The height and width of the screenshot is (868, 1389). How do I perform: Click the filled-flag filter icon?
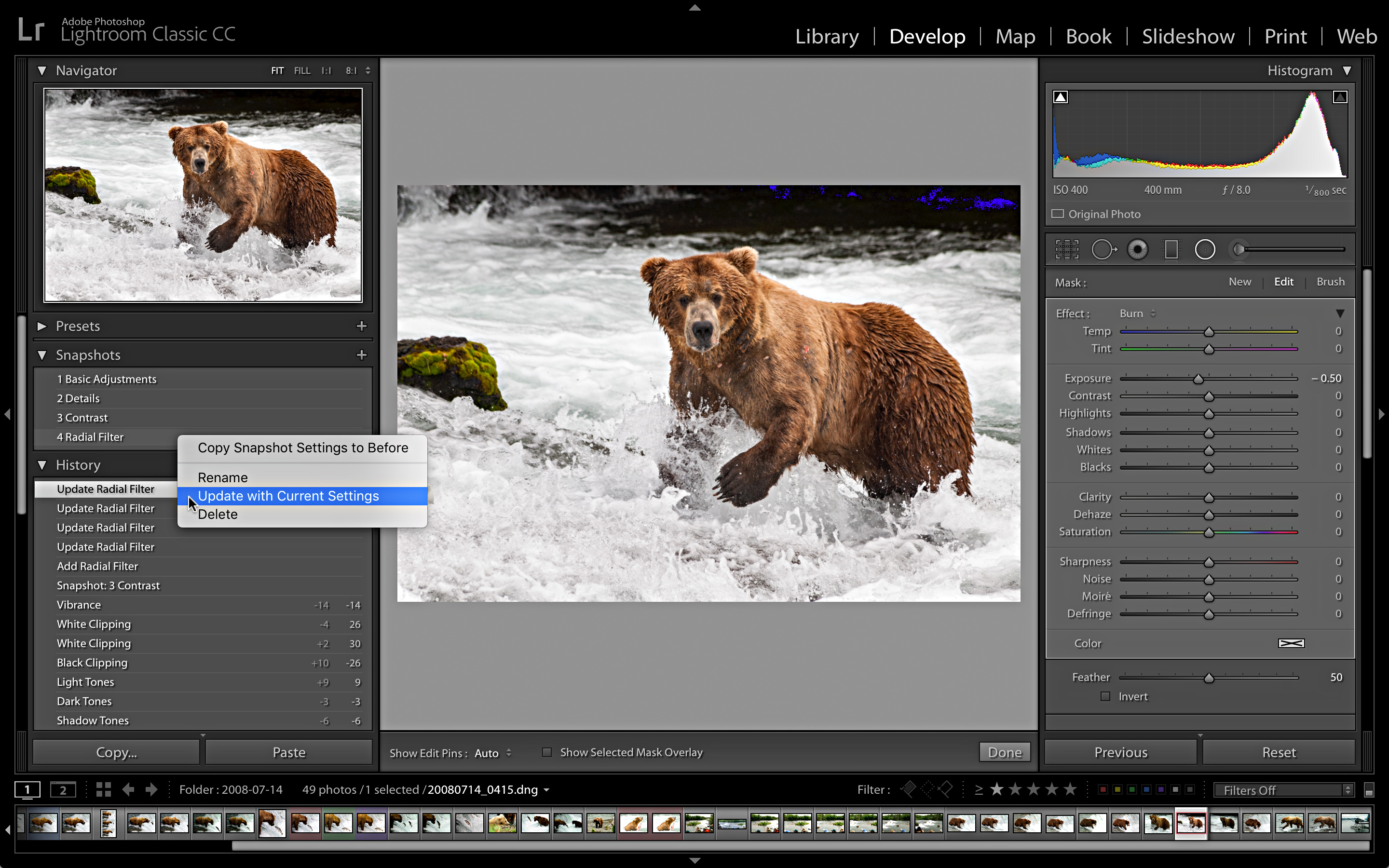tap(909, 788)
